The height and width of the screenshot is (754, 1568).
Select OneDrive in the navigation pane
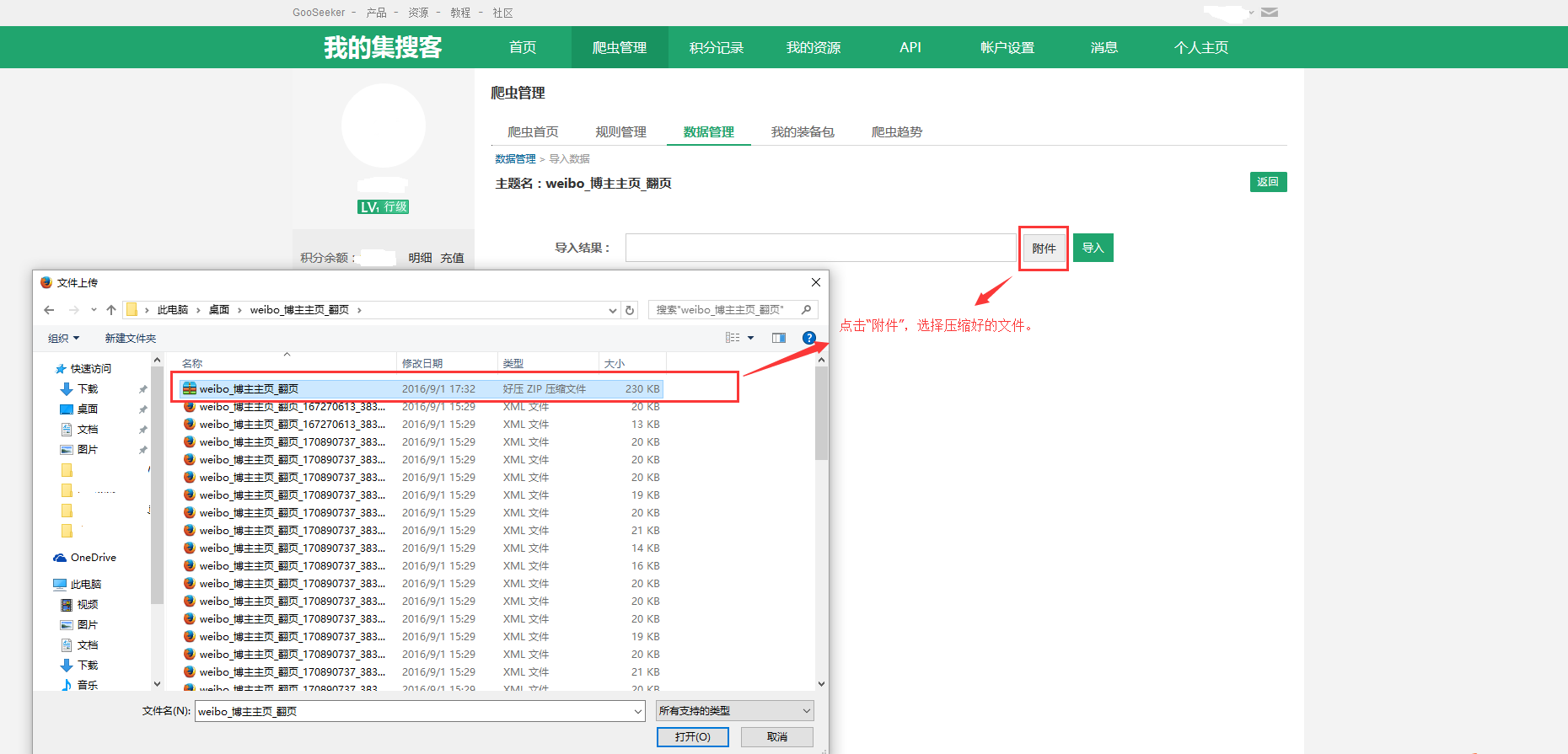point(85,558)
